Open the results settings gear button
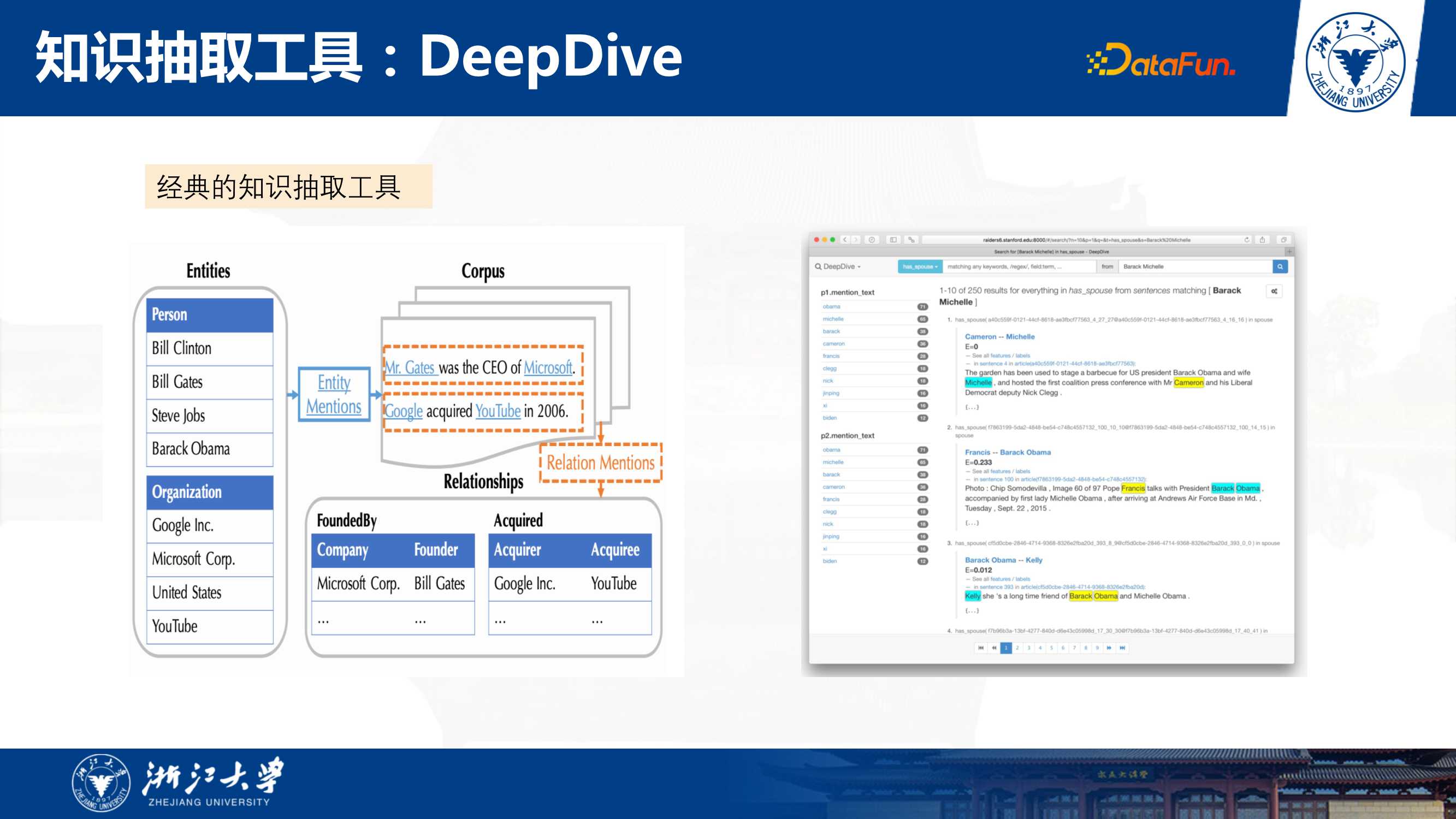The image size is (1456, 819). pyautogui.click(x=1274, y=291)
